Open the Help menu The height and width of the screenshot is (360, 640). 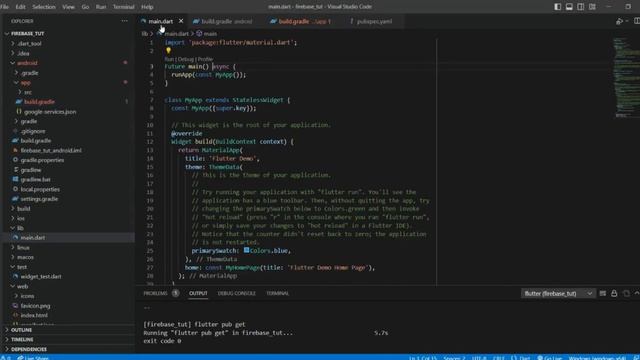(x=147, y=7)
